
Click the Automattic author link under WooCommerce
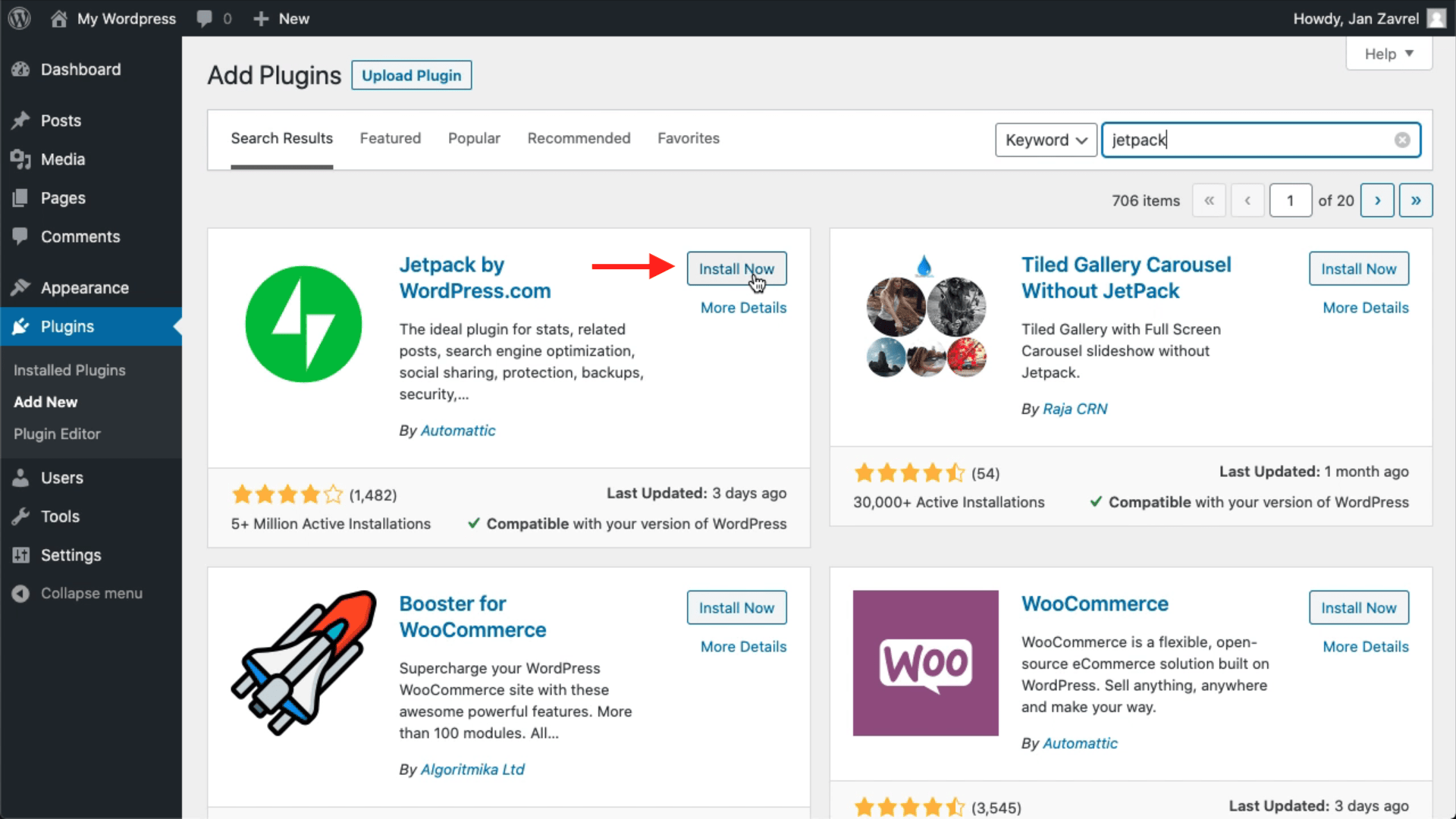[1080, 743]
